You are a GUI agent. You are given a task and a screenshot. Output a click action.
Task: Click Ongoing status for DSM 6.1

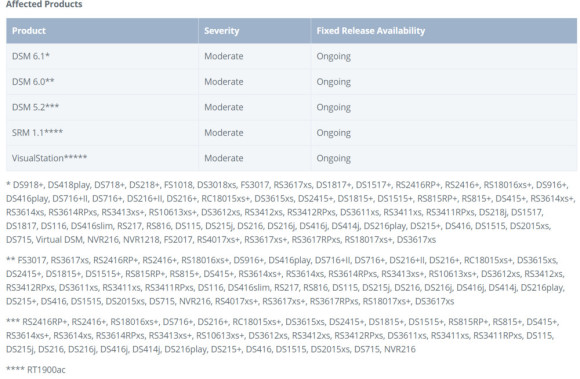coord(333,57)
